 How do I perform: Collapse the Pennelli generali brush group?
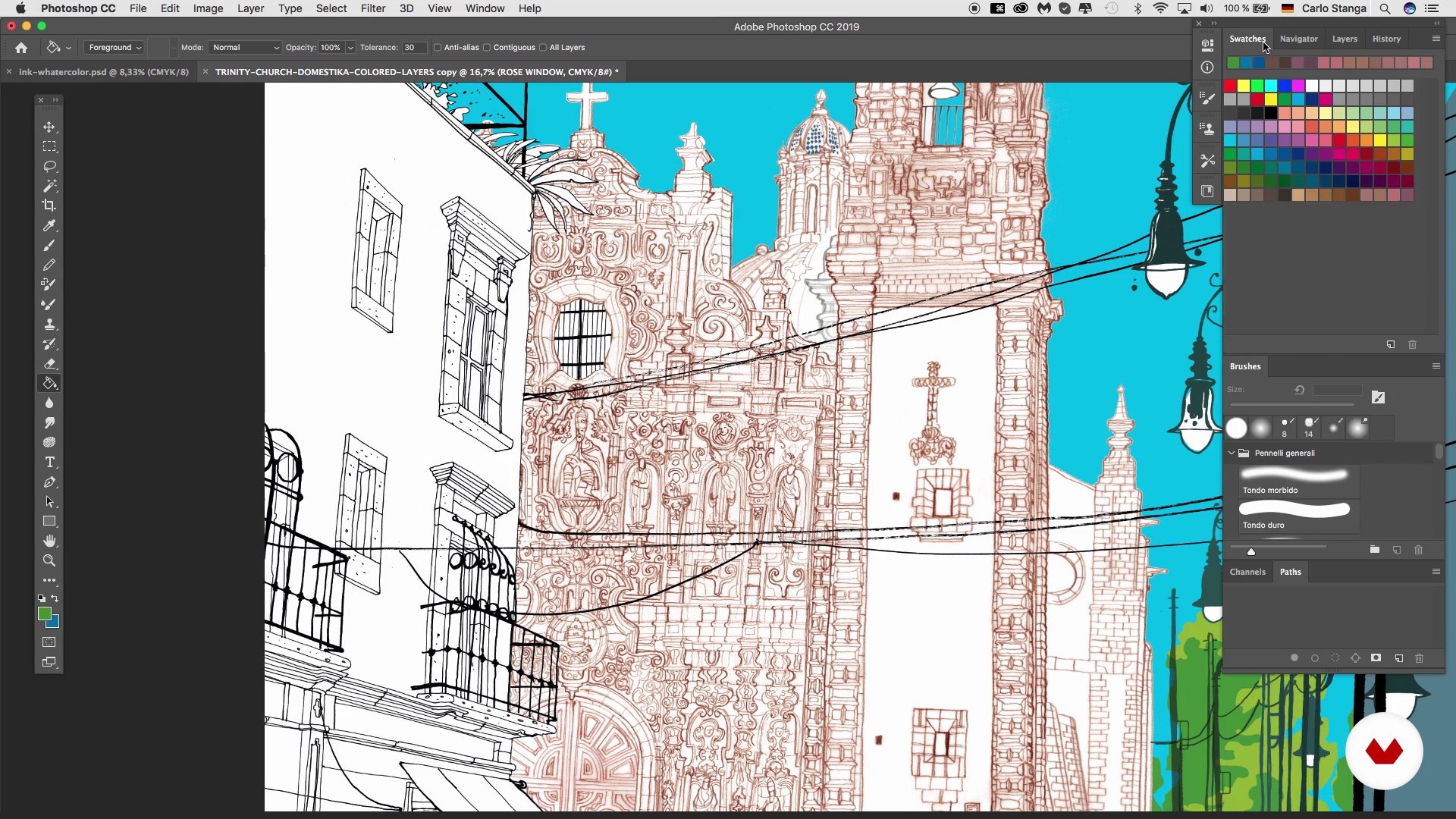tap(1232, 453)
